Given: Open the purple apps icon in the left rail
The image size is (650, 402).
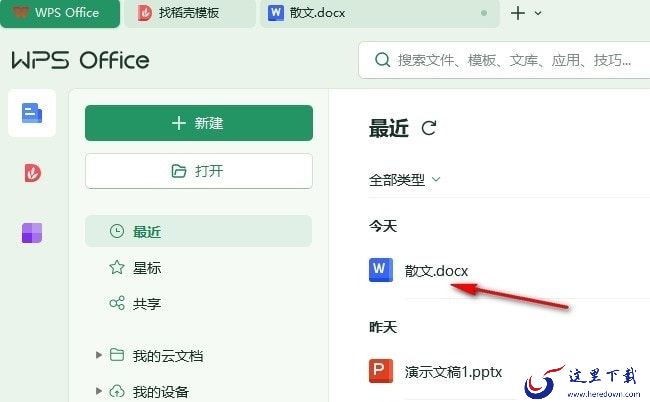Looking at the screenshot, I should point(32,232).
